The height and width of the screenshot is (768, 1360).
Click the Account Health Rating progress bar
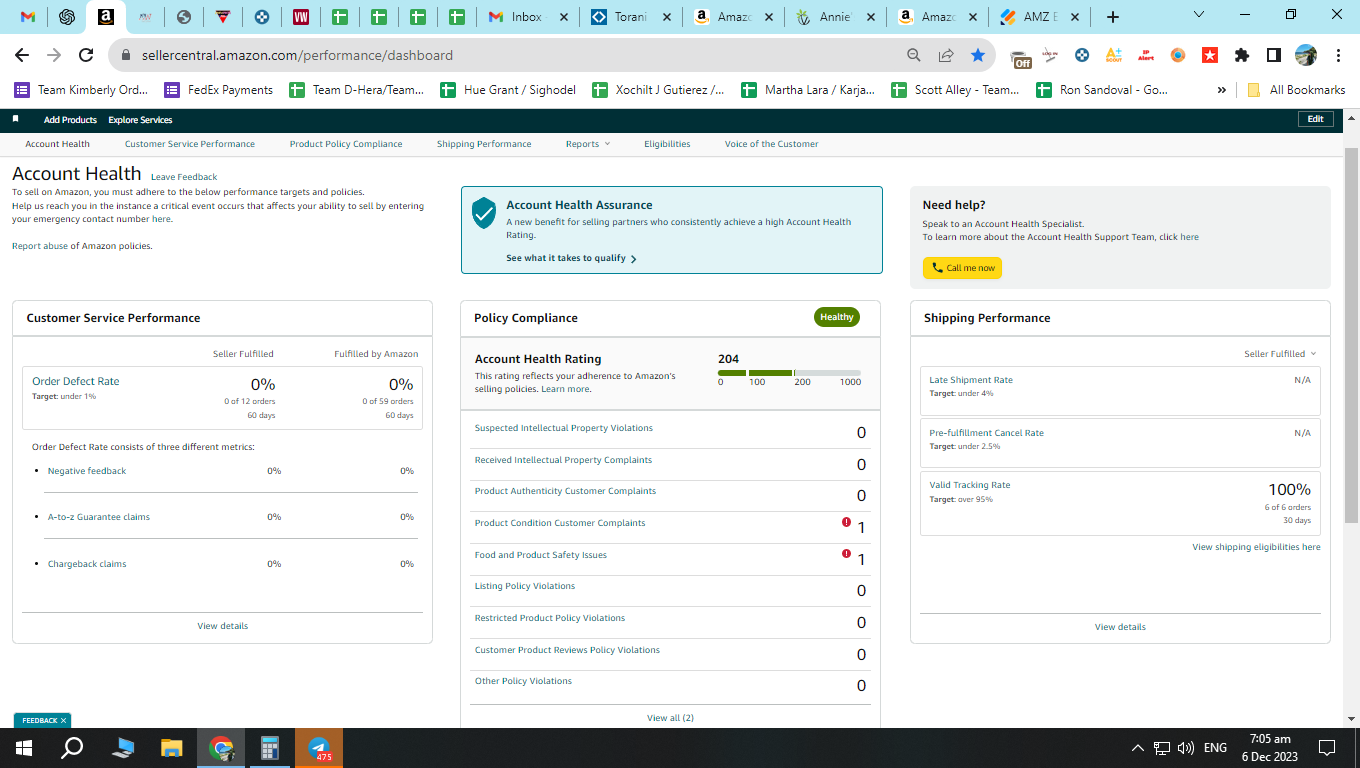click(x=789, y=373)
